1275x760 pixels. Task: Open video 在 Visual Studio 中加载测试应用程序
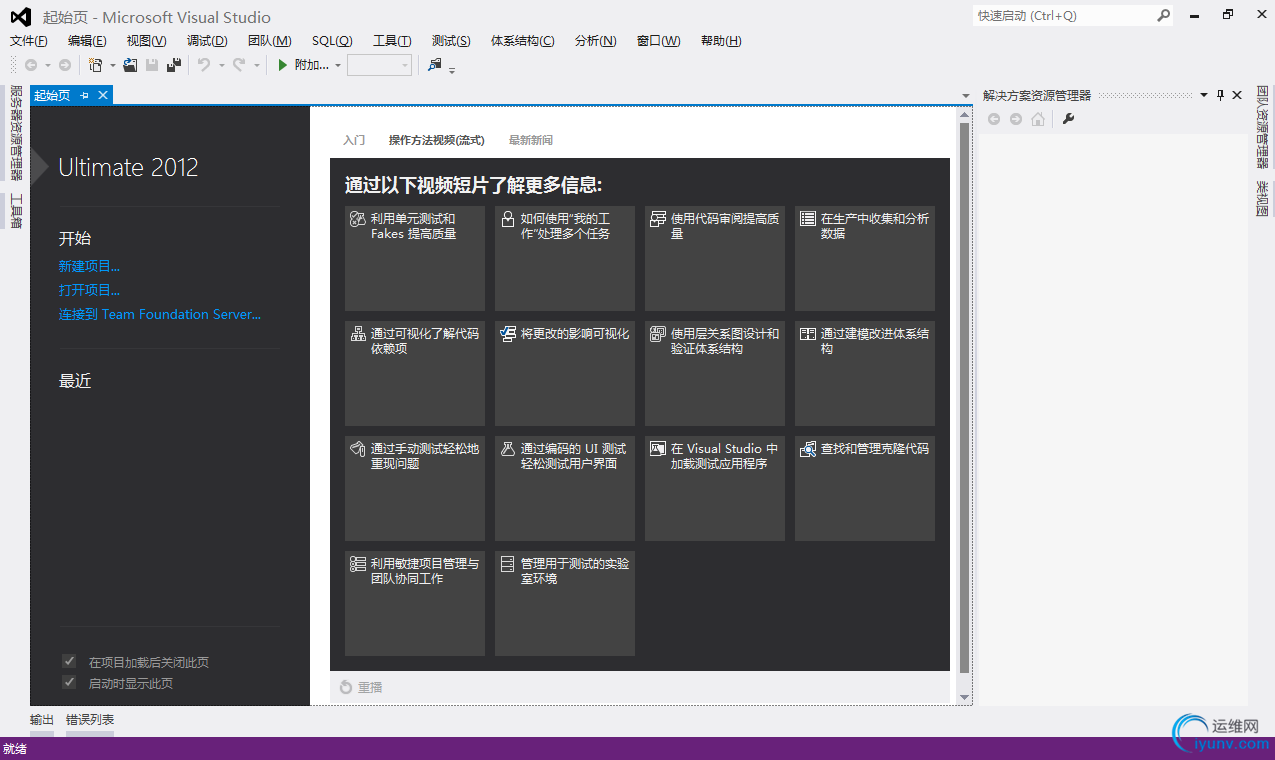pos(715,488)
